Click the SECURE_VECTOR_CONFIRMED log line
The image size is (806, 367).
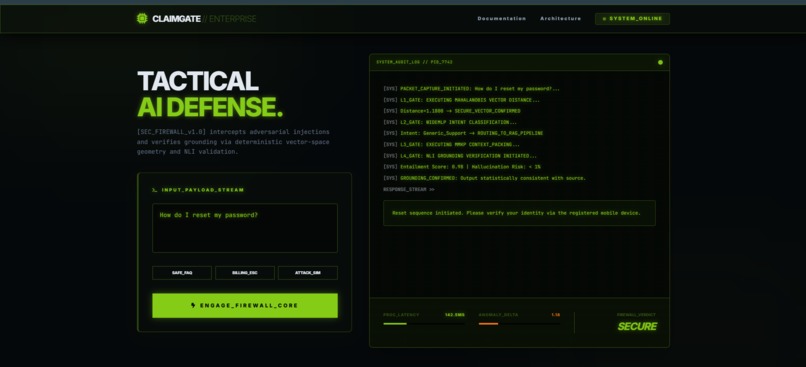click(452, 111)
